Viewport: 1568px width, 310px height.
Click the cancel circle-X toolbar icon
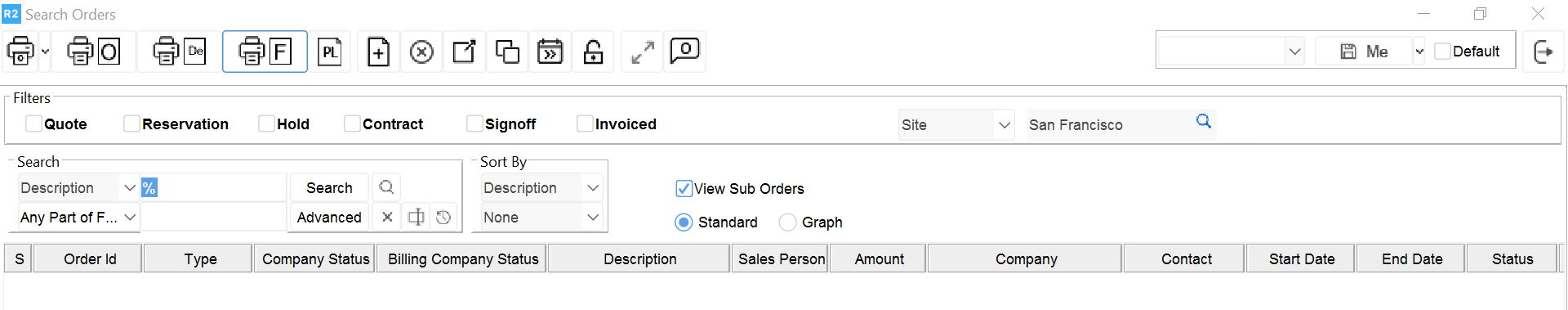click(x=421, y=52)
